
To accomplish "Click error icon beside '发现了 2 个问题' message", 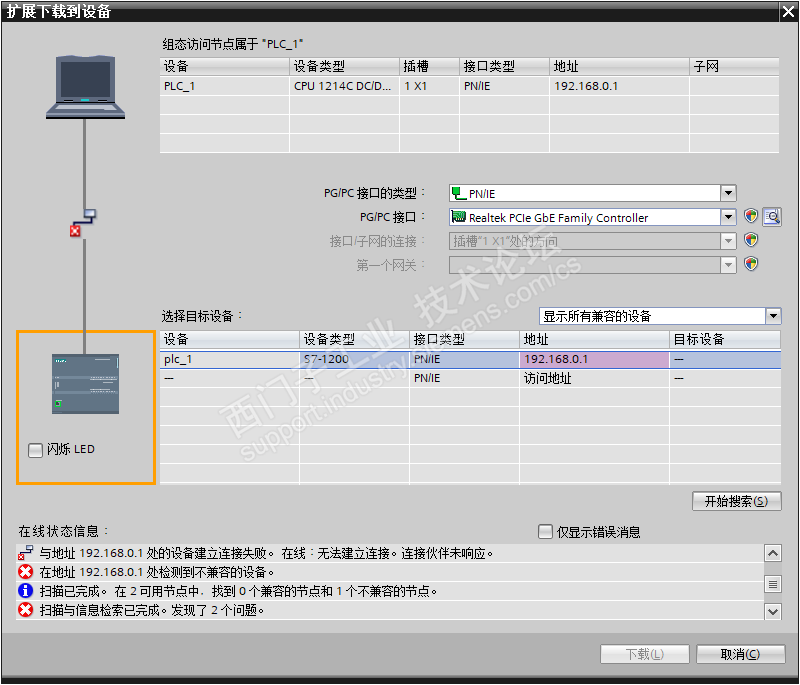I will point(26,610).
